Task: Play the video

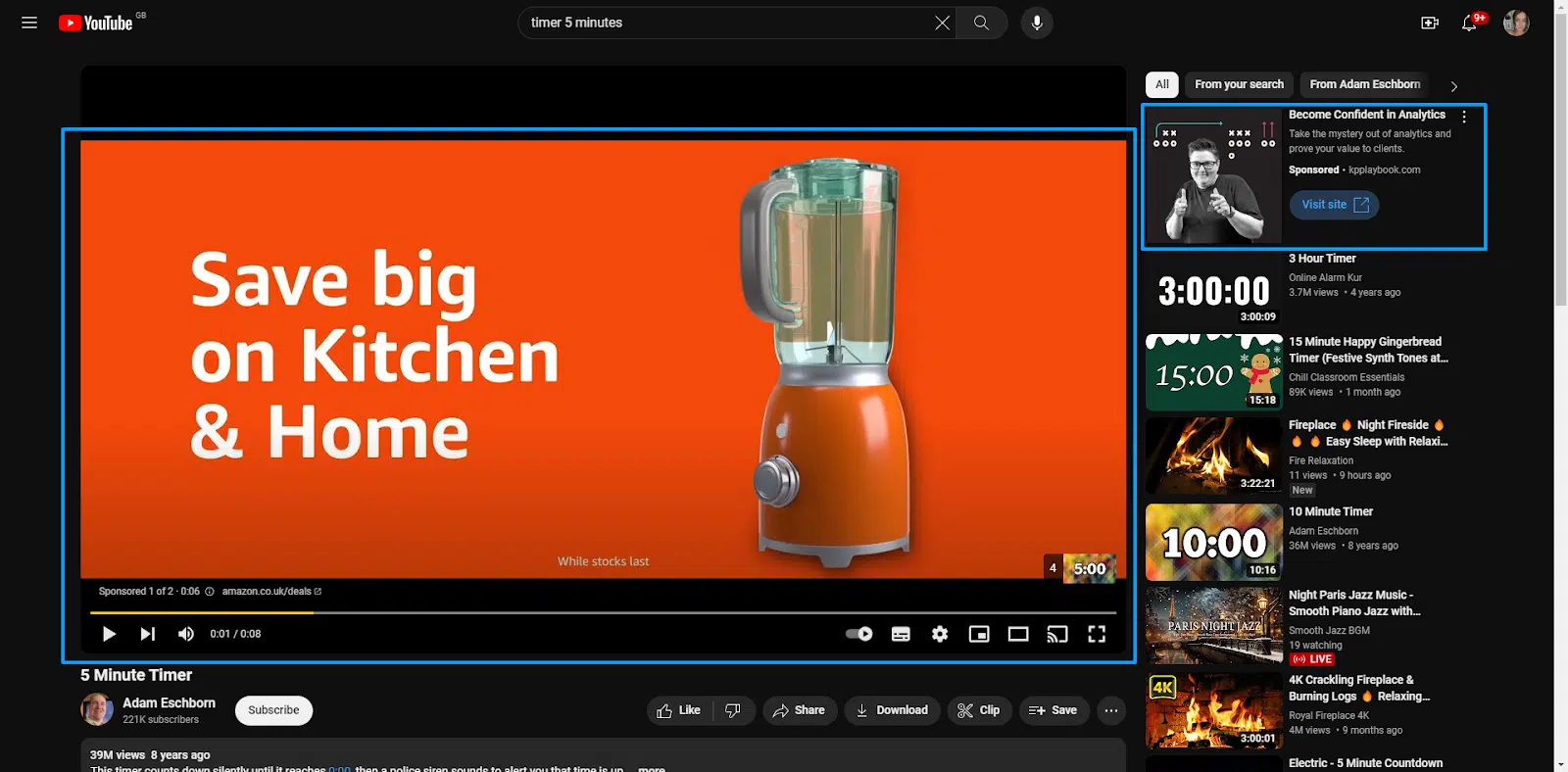Action: pyautogui.click(x=109, y=634)
